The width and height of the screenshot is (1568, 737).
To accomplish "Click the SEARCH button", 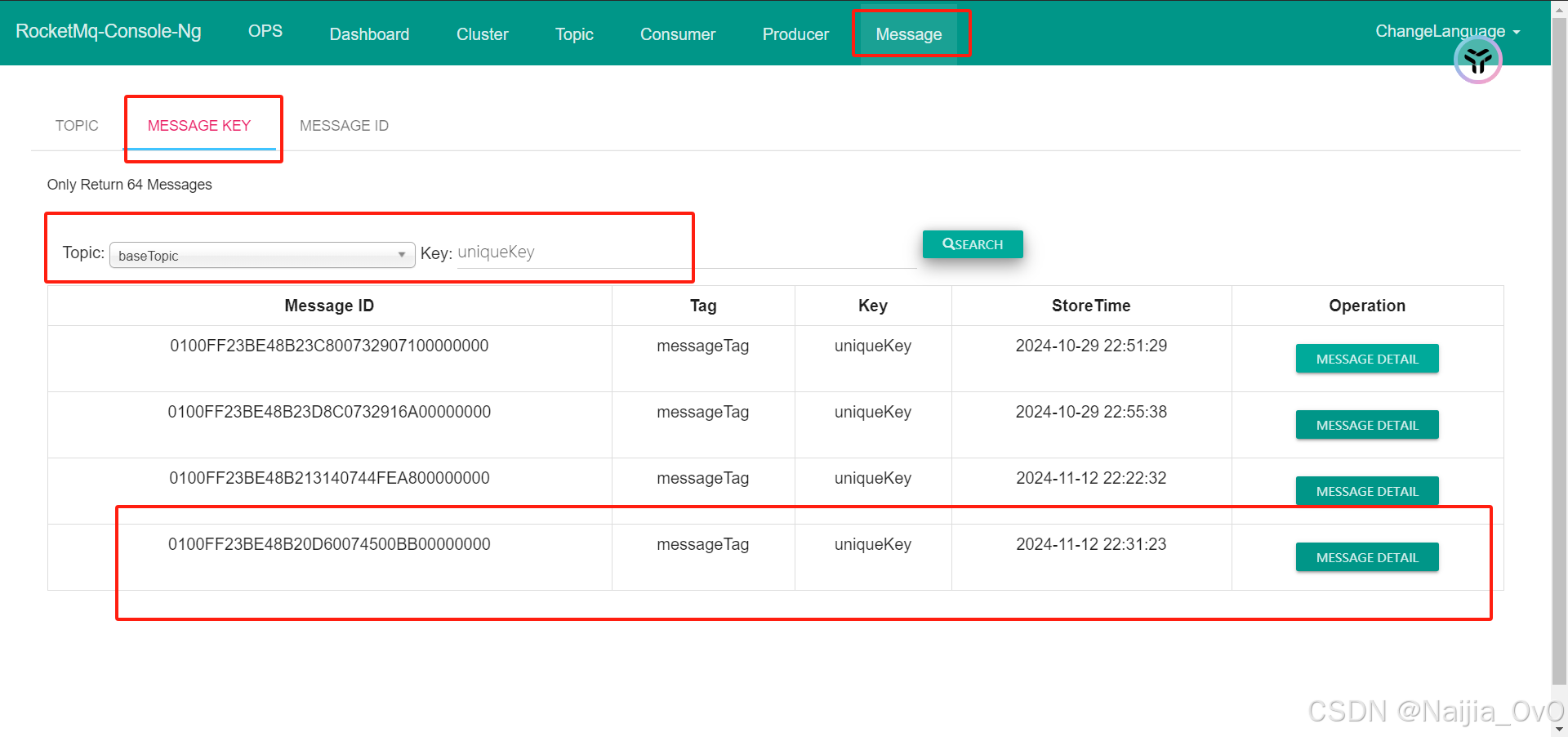I will (973, 244).
